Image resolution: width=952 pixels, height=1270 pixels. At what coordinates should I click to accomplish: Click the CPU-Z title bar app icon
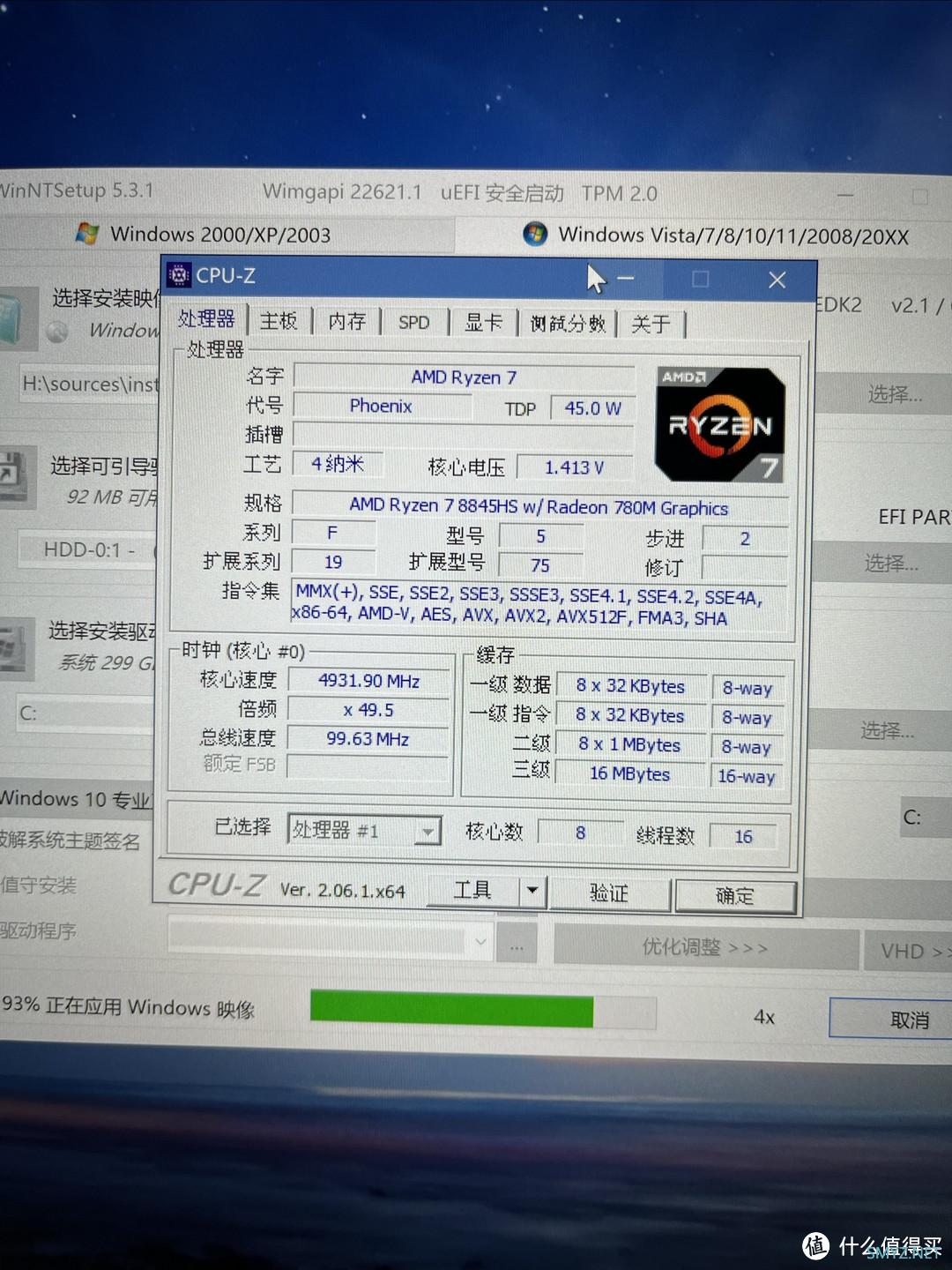179,275
